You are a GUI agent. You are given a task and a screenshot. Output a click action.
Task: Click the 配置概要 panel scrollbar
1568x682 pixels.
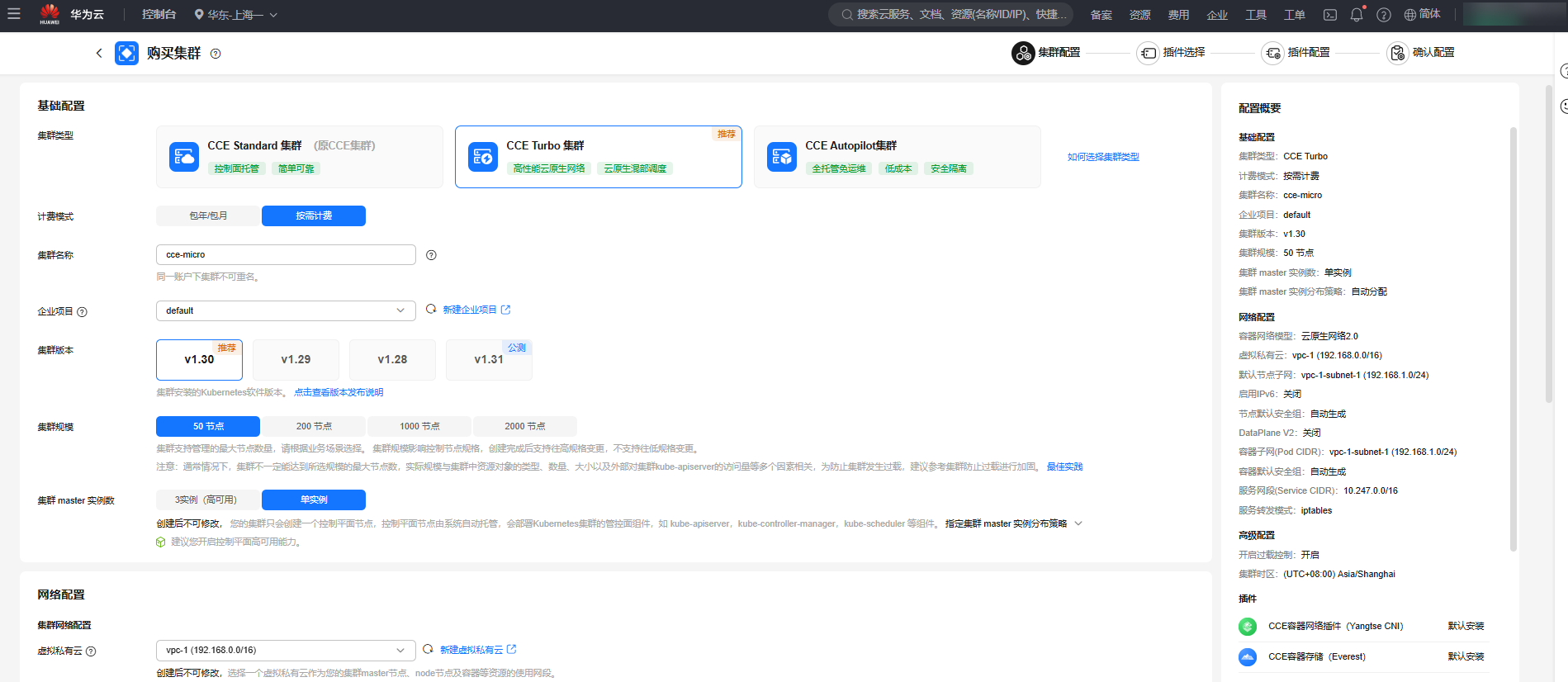coord(1513,339)
